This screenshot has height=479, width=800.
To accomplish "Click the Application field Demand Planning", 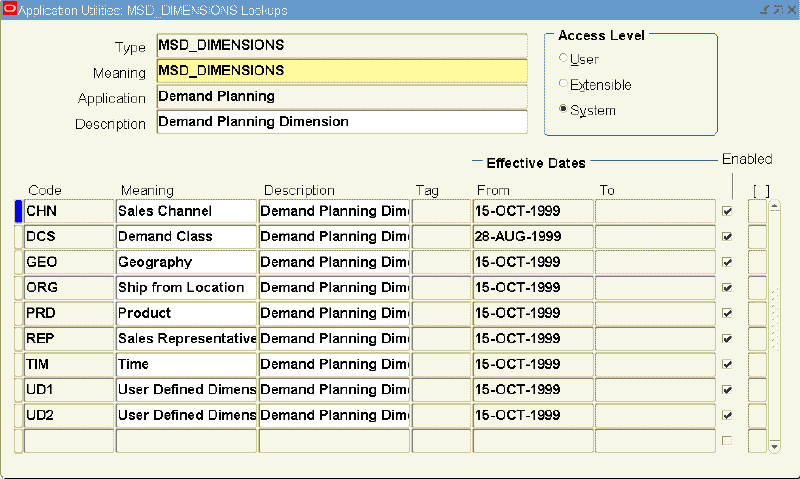I will [x=342, y=96].
